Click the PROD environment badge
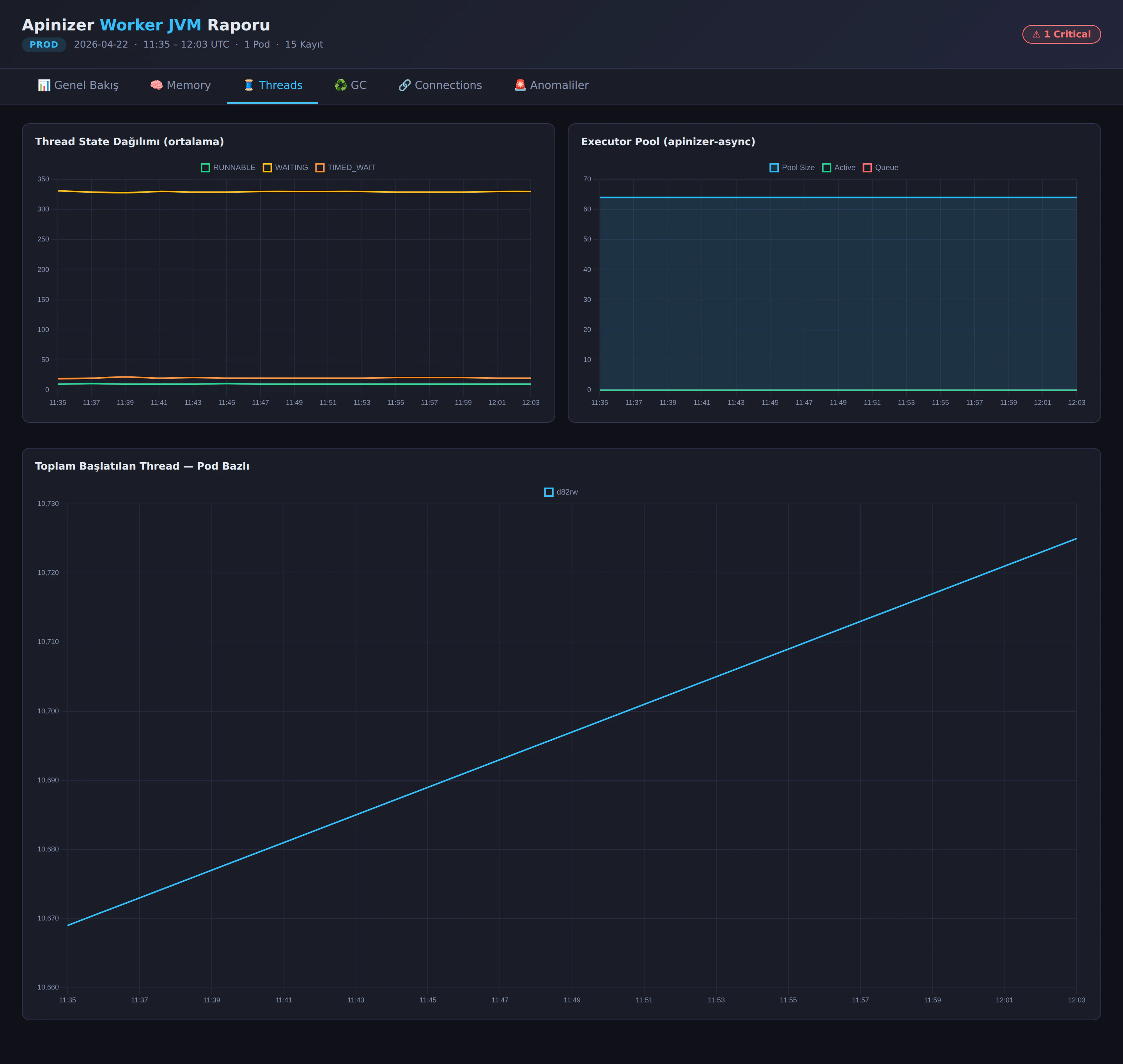Screen dimensions: 1123x1064 [44, 44]
